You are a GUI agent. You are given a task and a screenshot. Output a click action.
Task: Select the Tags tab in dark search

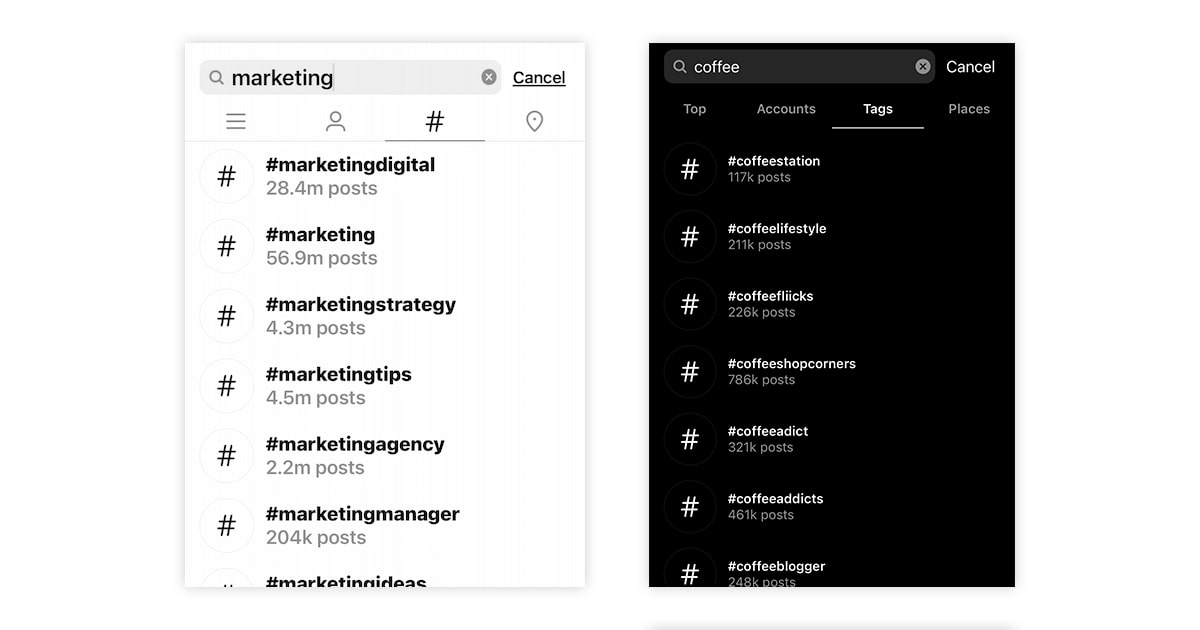[x=877, y=109]
